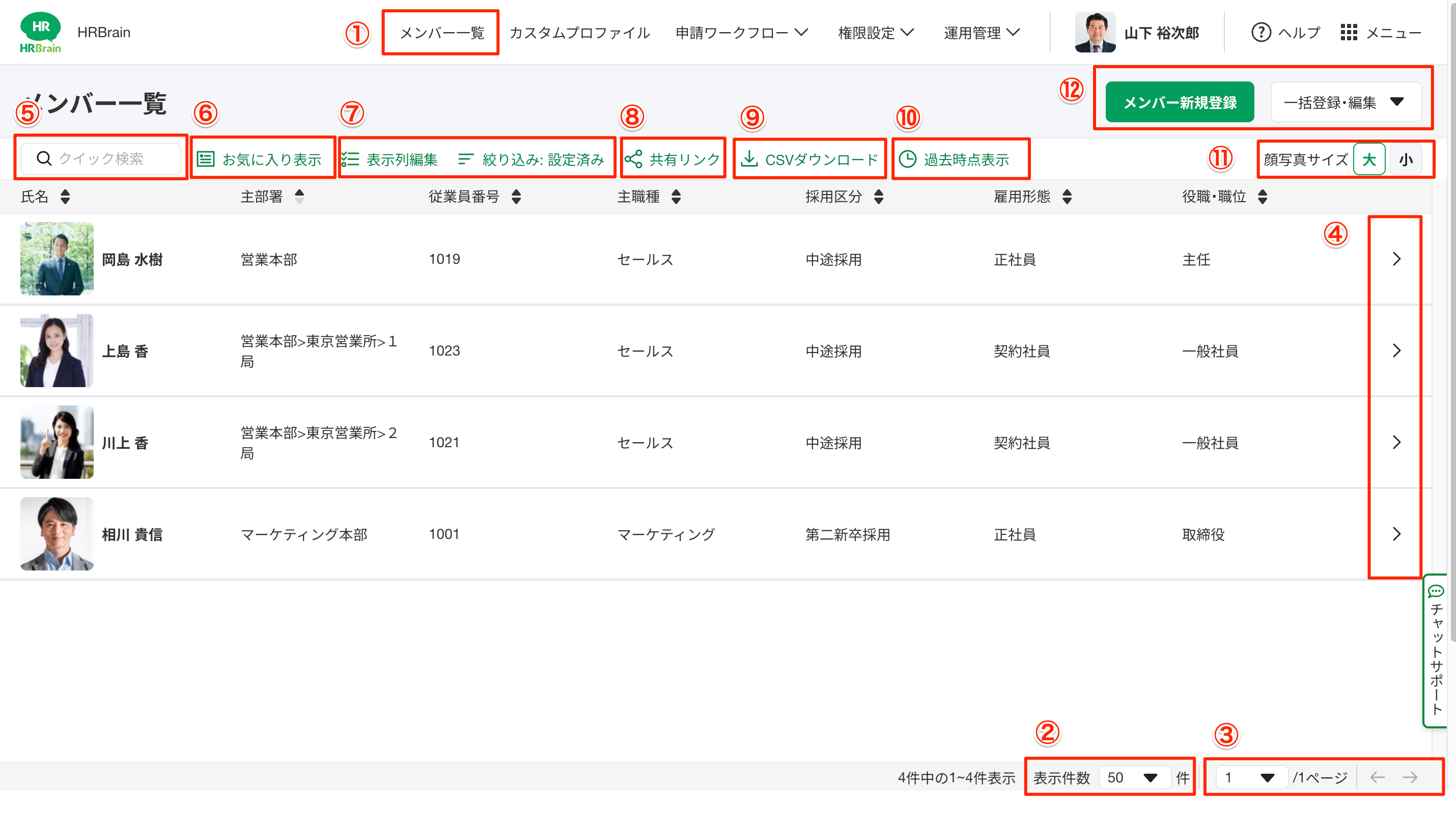The image size is (1456, 817).
Task: Sort by 雇用形態 column arrows
Action: click(x=1067, y=197)
